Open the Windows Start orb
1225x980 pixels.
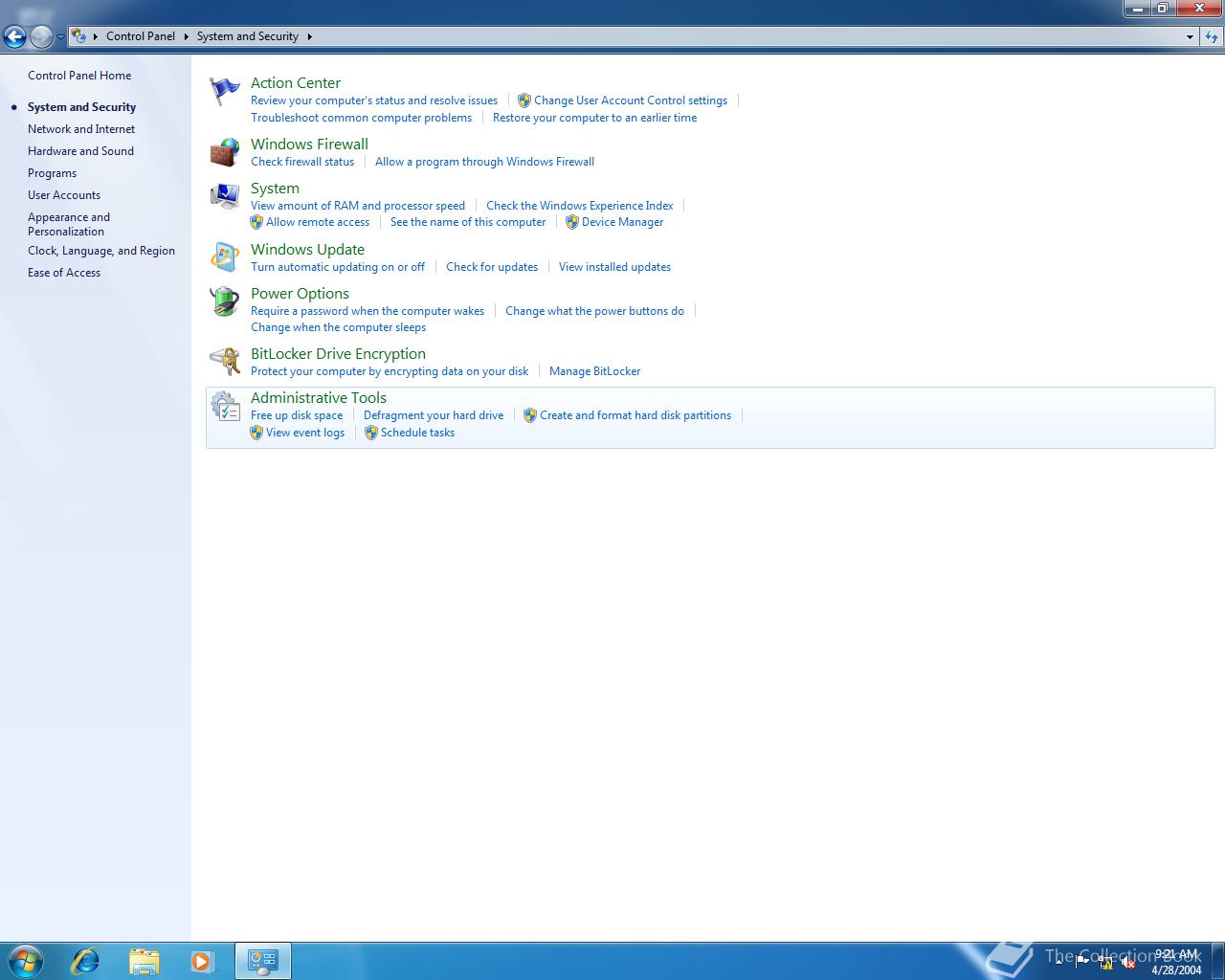[x=26, y=961]
